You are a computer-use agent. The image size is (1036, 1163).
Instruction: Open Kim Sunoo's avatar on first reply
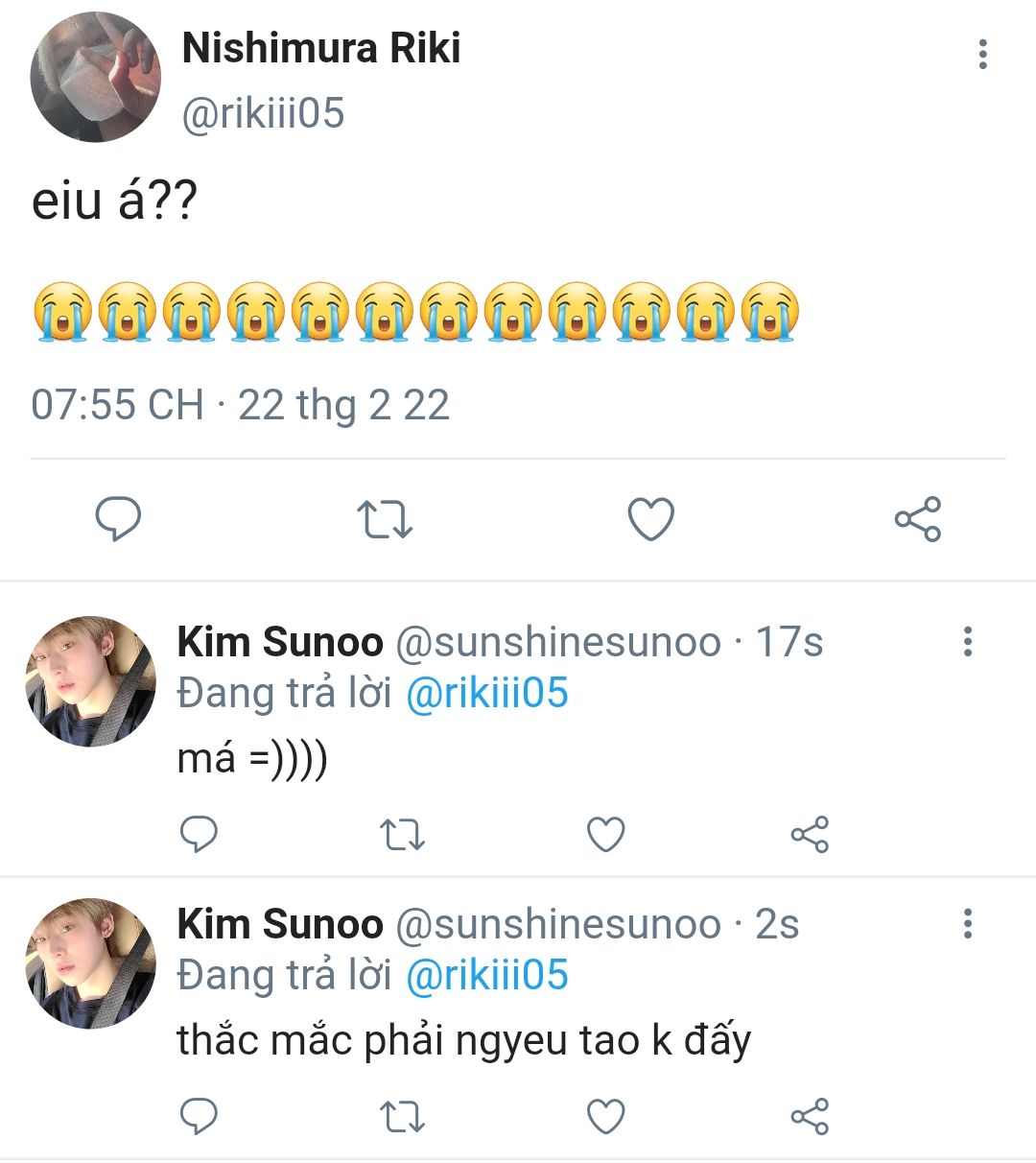point(90,682)
